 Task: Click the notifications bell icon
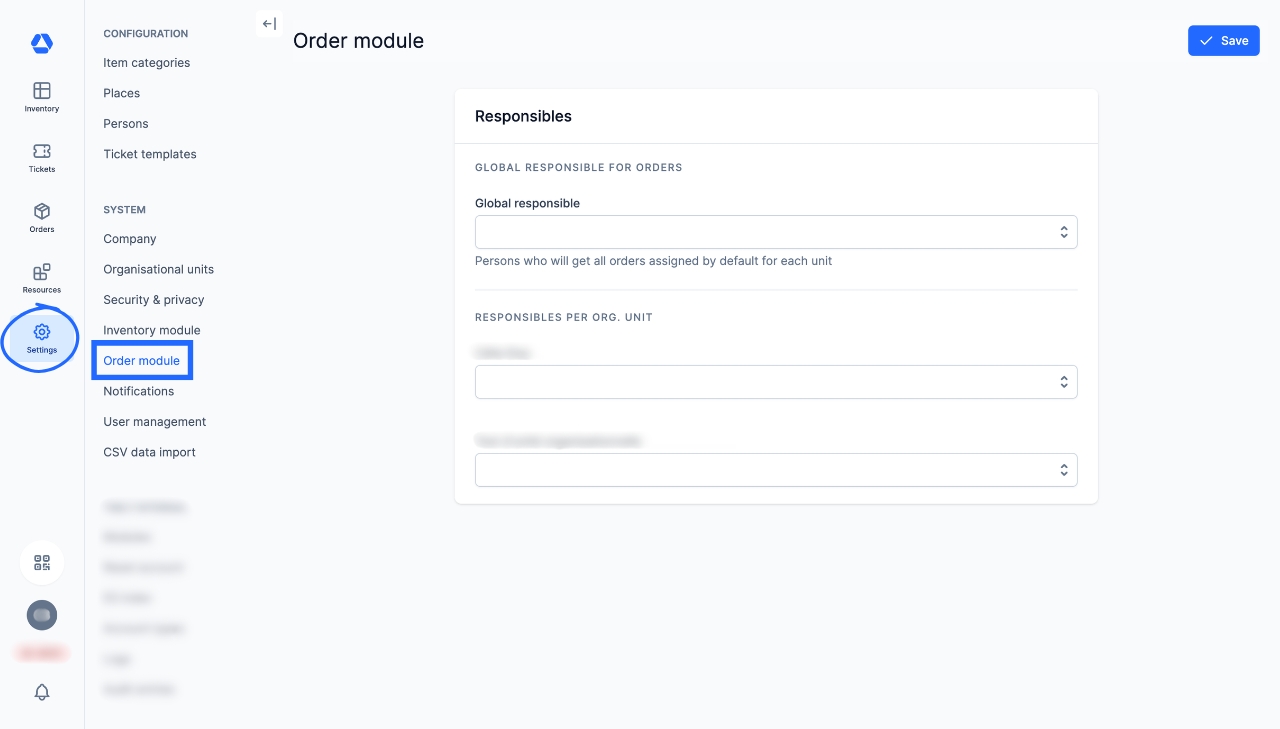(42, 692)
